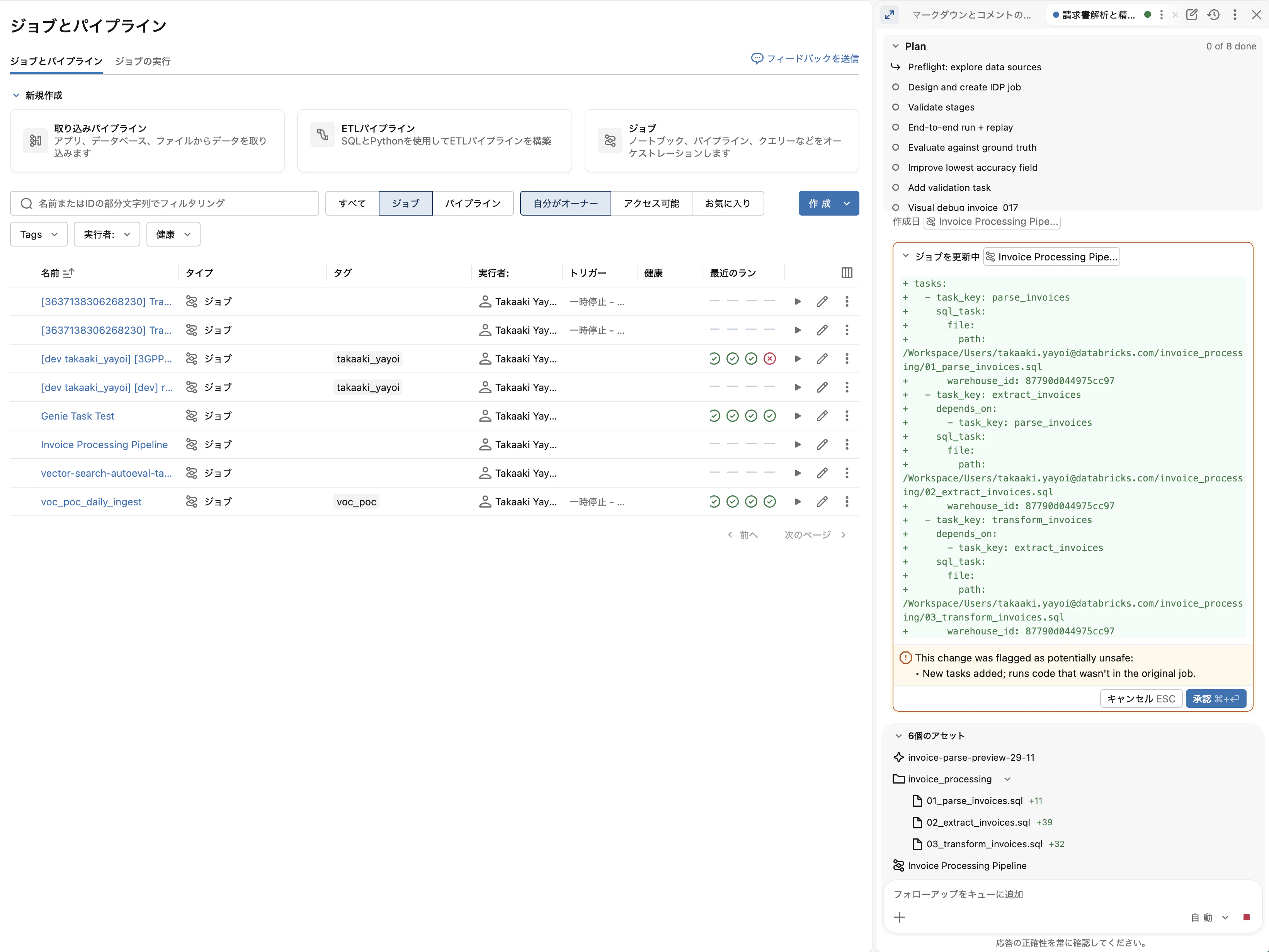
Task: Run the voc_poc_daily_ingest job now
Action: click(798, 502)
